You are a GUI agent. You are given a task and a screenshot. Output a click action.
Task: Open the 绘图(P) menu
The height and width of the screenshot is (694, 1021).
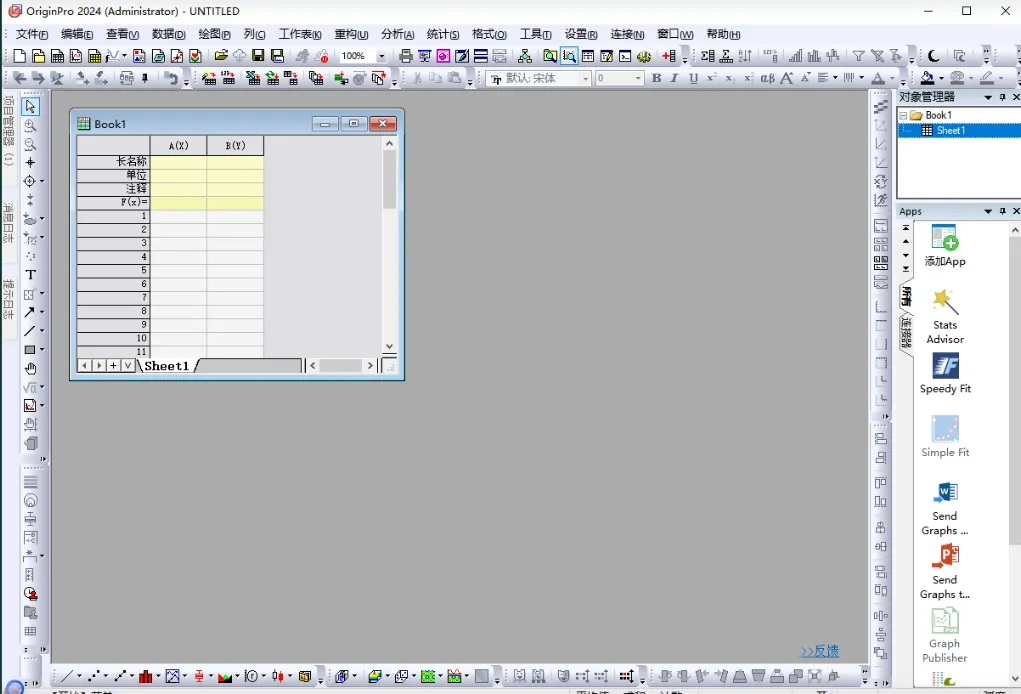click(214, 34)
